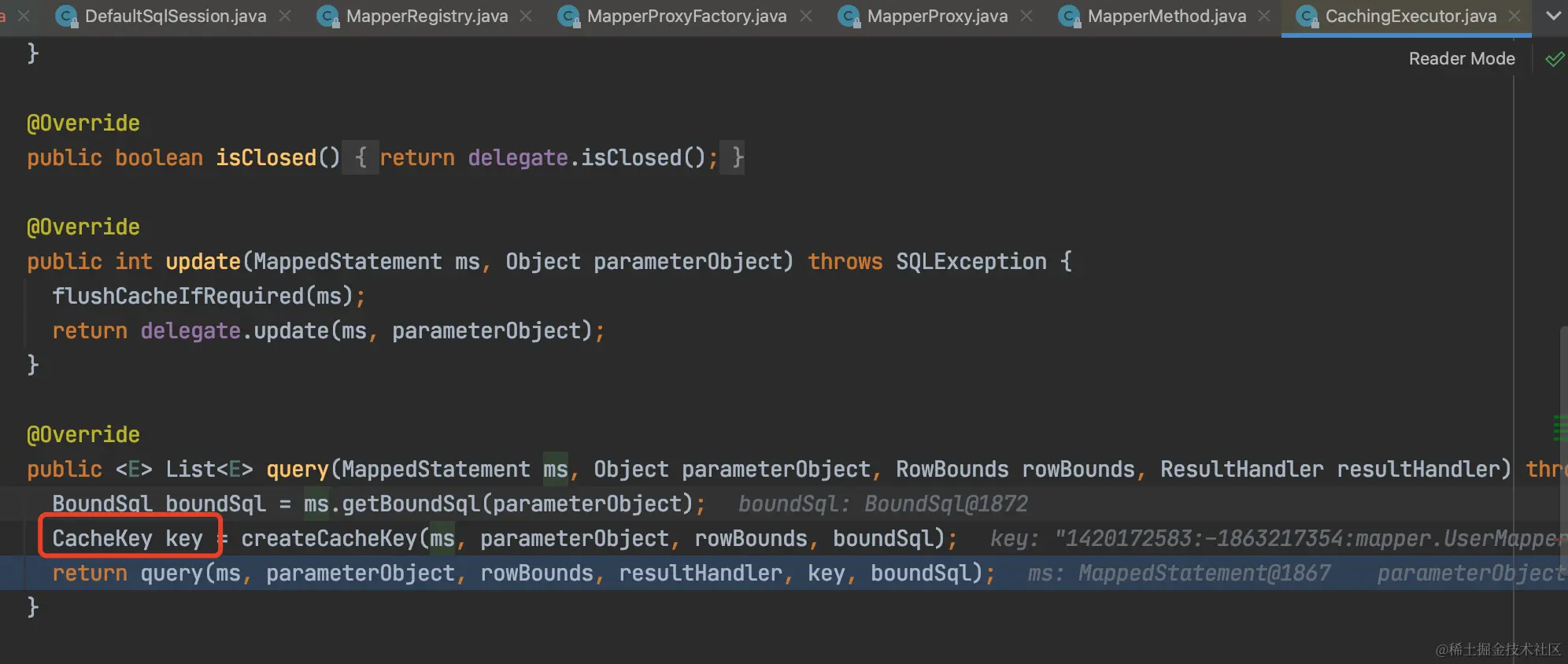Close the MapperMethod.java tab

(x=1264, y=16)
